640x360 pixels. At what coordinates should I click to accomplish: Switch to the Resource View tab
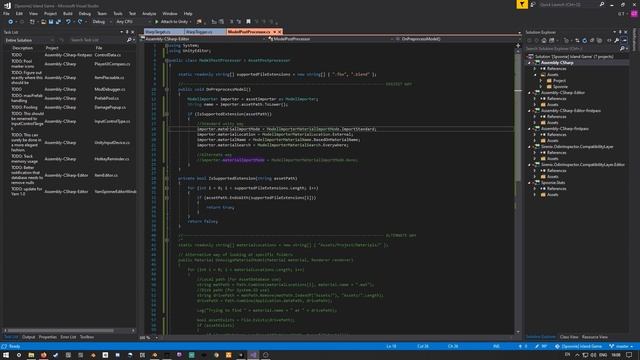(595, 337)
